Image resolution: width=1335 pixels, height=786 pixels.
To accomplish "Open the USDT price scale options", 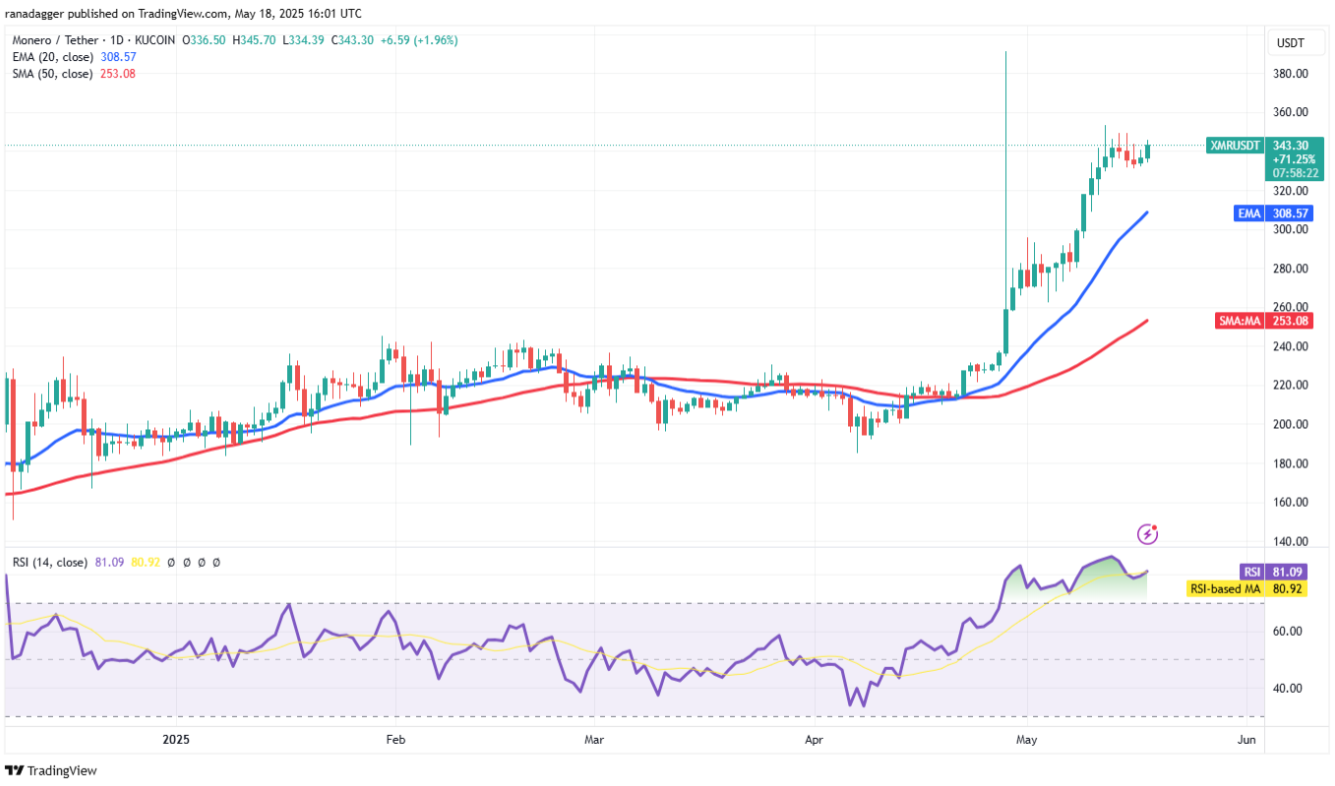I will (1295, 43).
